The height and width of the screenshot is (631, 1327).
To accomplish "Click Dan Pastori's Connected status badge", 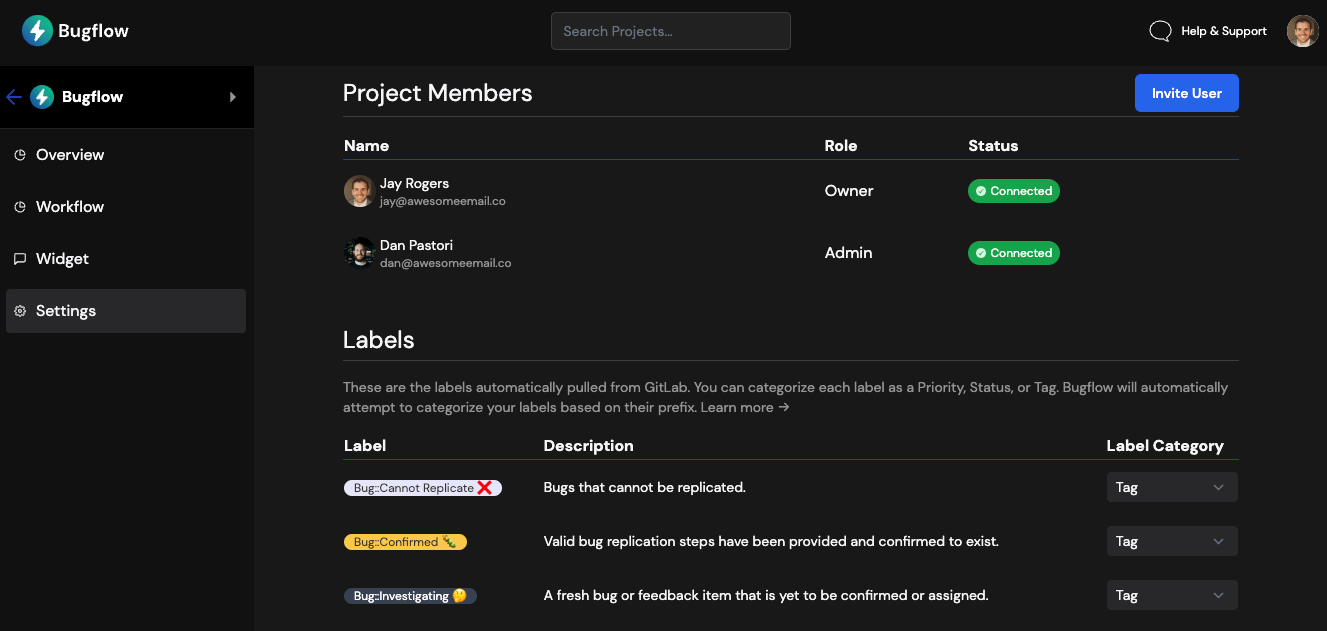I will [x=1014, y=253].
